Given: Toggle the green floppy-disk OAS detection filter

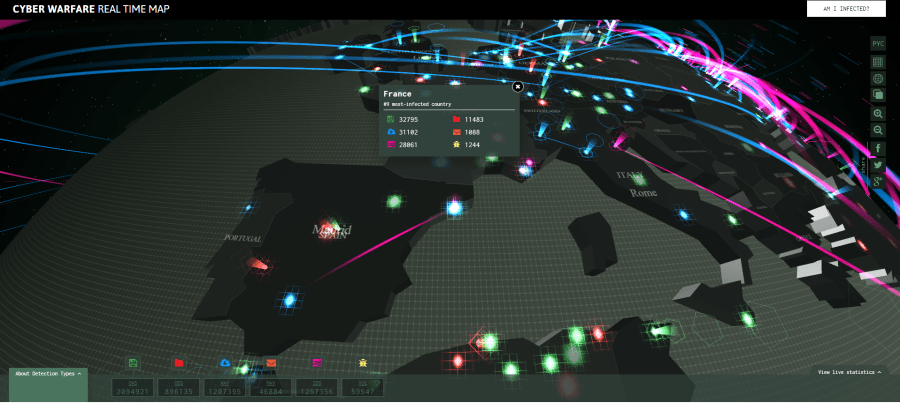Looking at the screenshot, I should point(134,363).
